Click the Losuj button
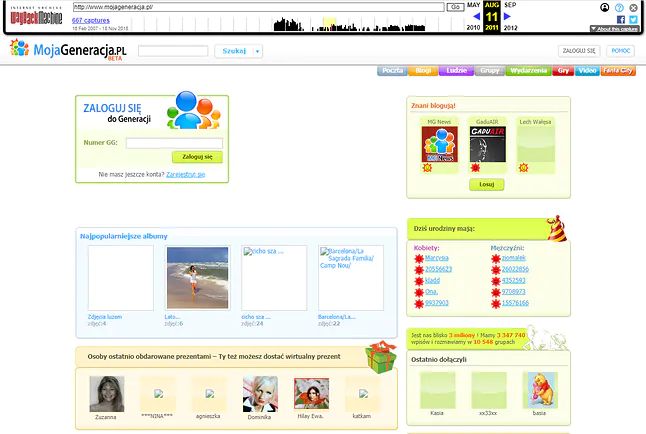Image resolution: width=646 pixels, height=434 pixels. [x=487, y=184]
